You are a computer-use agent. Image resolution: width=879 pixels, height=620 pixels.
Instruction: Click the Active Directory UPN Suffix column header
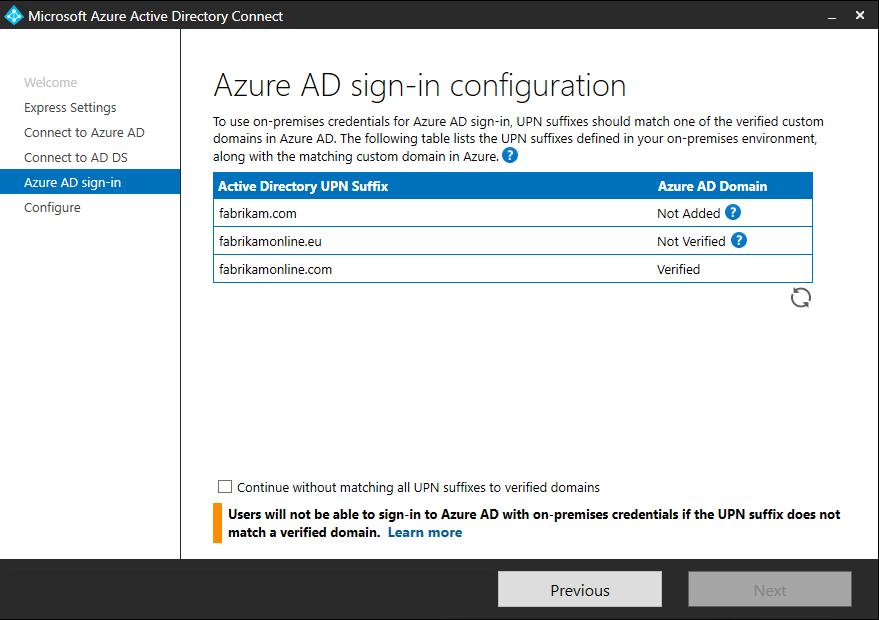303,186
